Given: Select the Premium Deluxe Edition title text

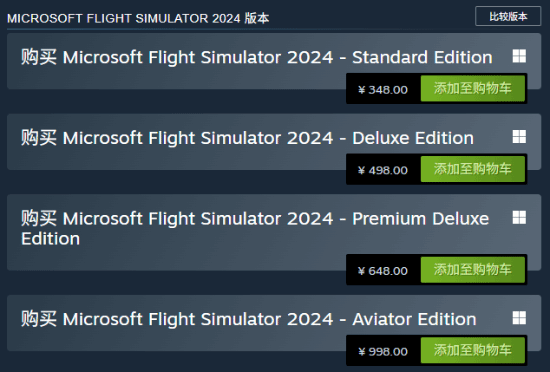Looking at the screenshot, I should (255, 228).
